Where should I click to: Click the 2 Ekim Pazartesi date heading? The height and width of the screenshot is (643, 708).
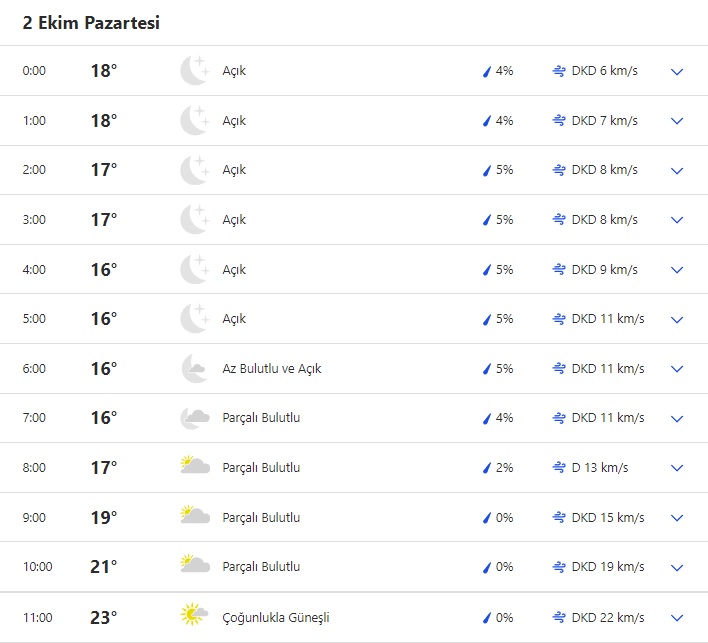pos(91,23)
